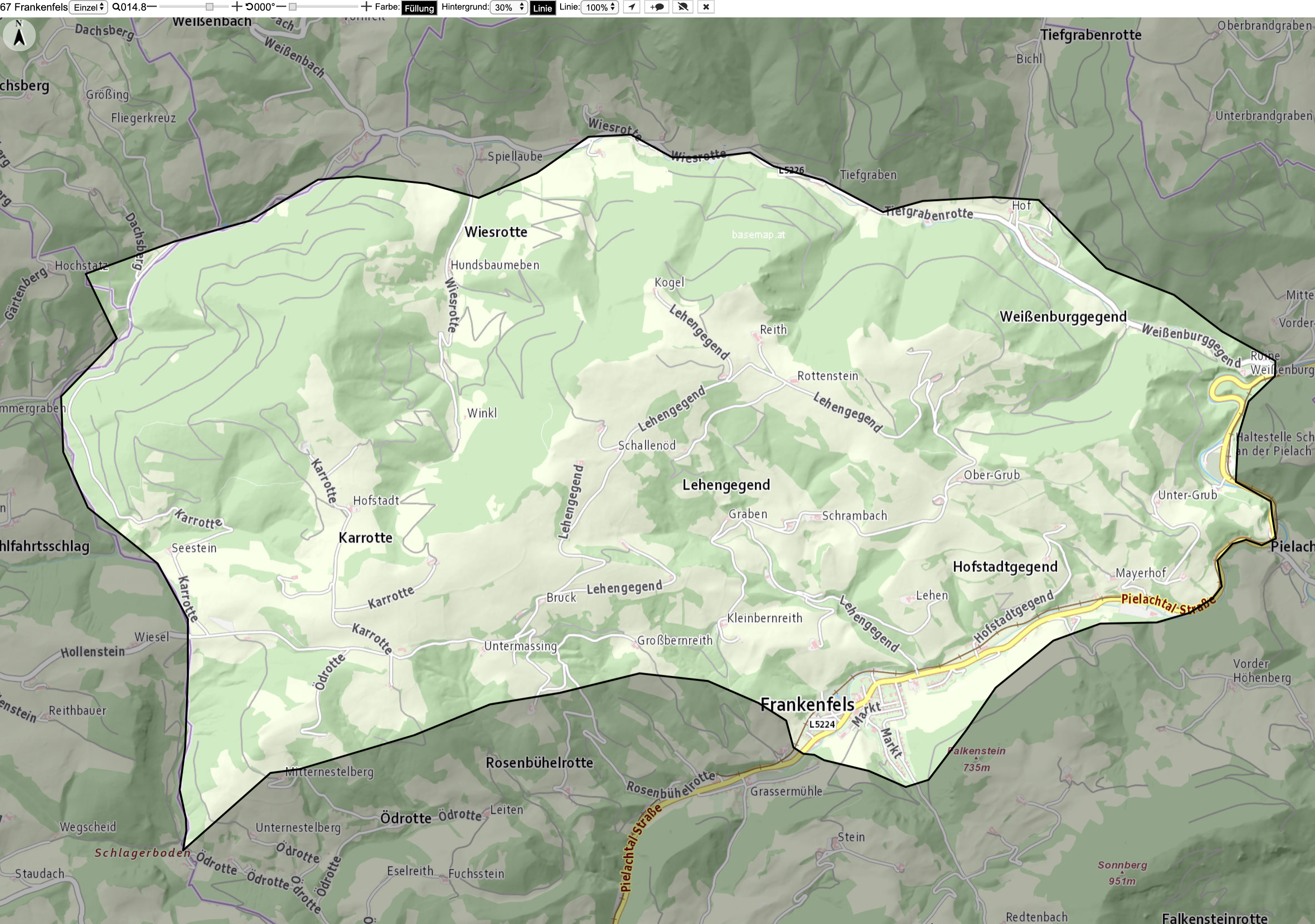Click the rotation minus icon
Image resolution: width=1315 pixels, height=924 pixels.
tap(281, 7)
